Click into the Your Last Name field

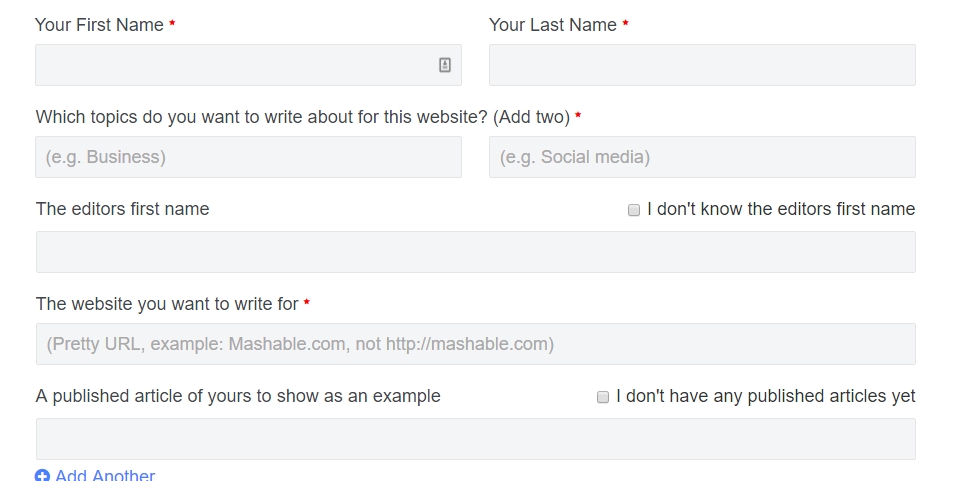pyautogui.click(x=702, y=65)
